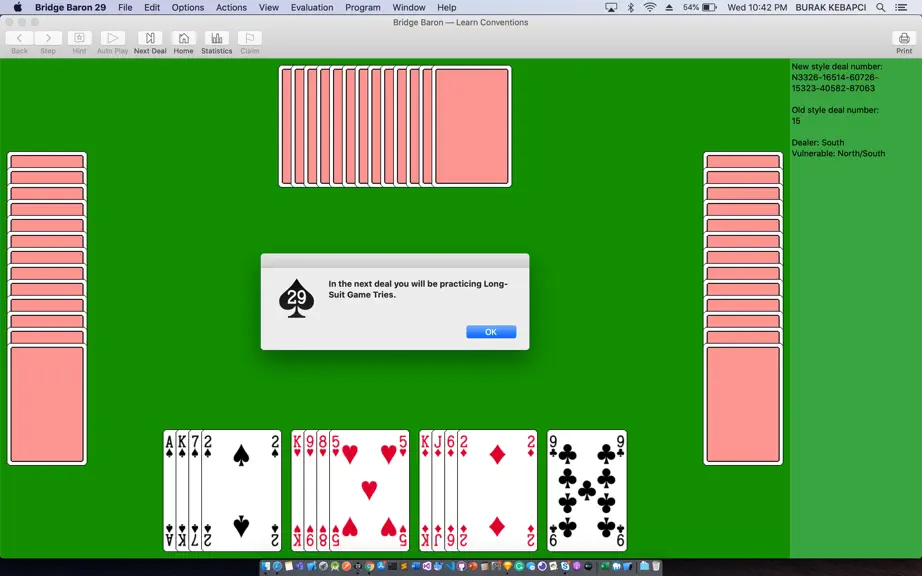
Task: Select the 9 of clubs card
Action: (587, 491)
